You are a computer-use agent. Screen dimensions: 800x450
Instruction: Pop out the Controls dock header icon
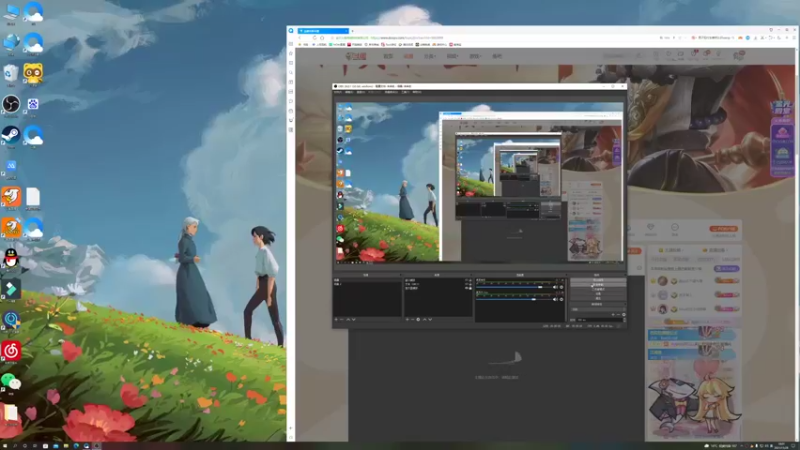click(x=623, y=274)
